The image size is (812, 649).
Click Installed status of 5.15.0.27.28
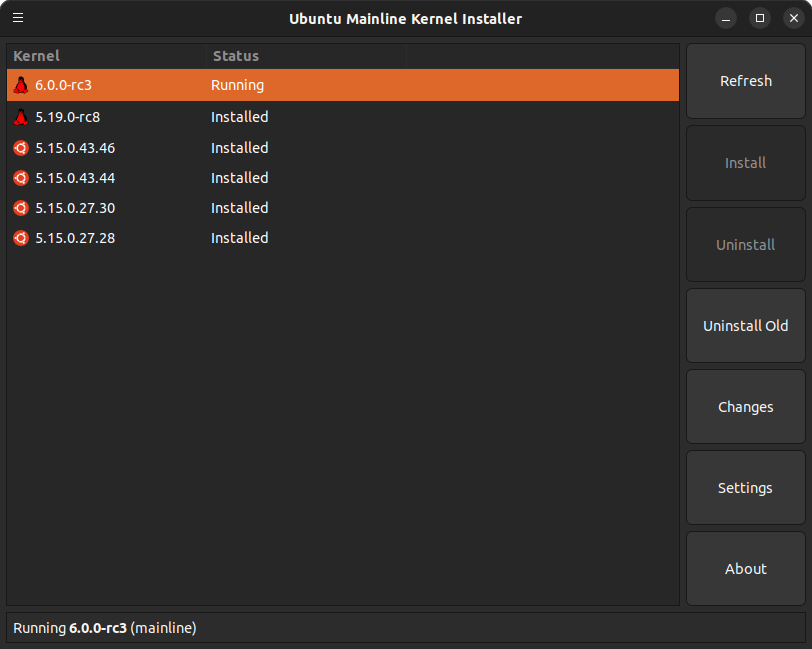(240, 238)
